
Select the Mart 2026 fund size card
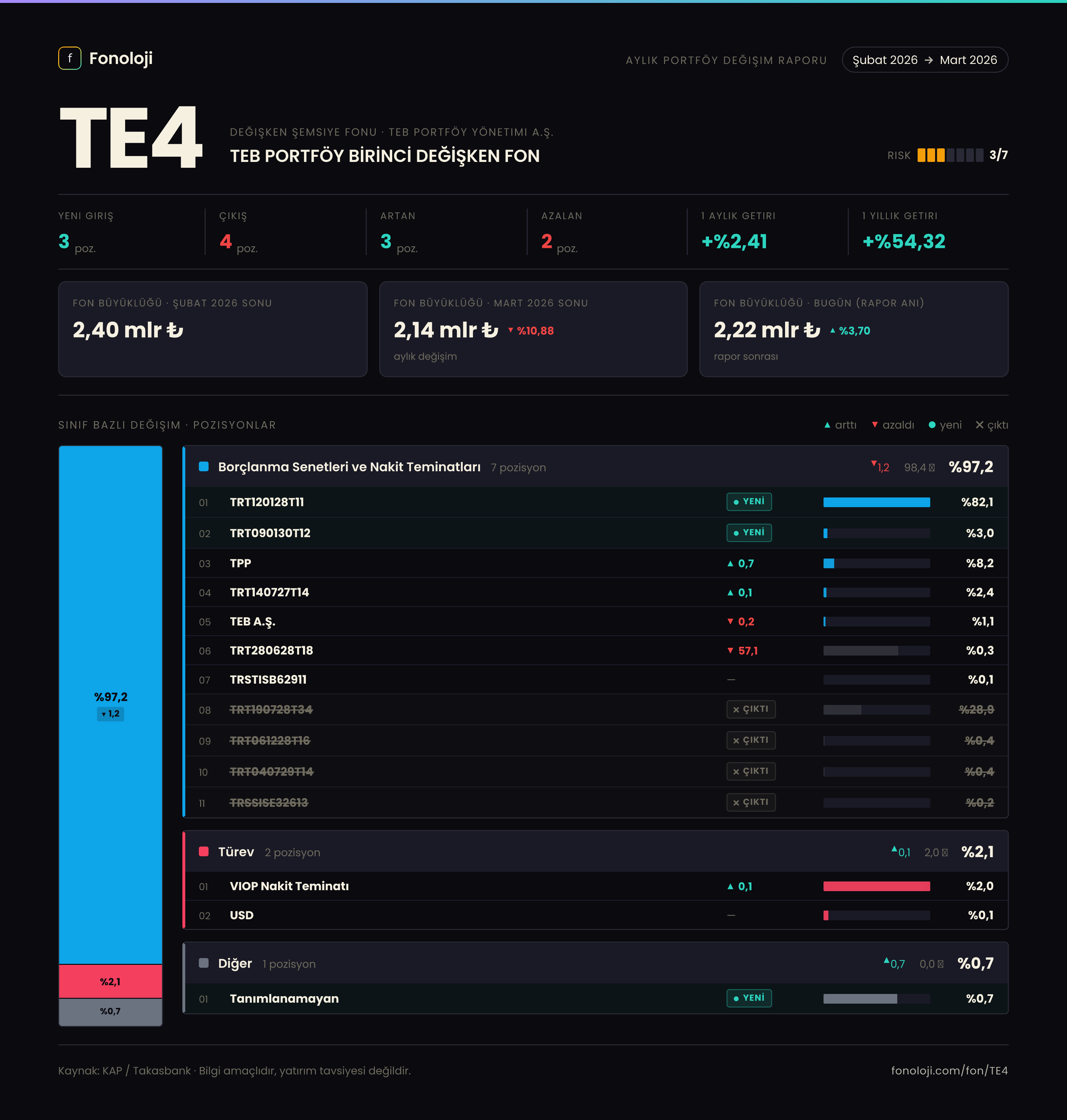533,329
